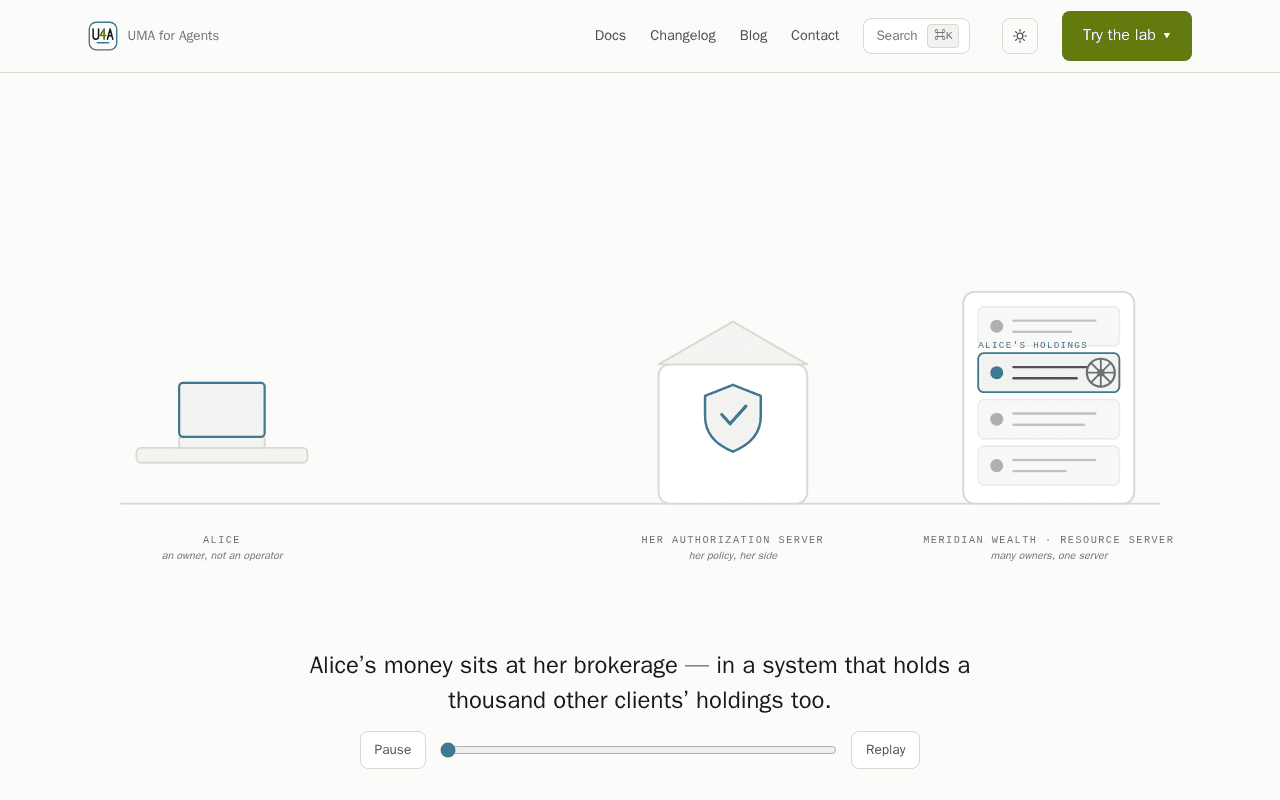The height and width of the screenshot is (800, 1280).
Task: Click the 'ALICE'S HOLDINGS' tag
Action: point(1033,345)
